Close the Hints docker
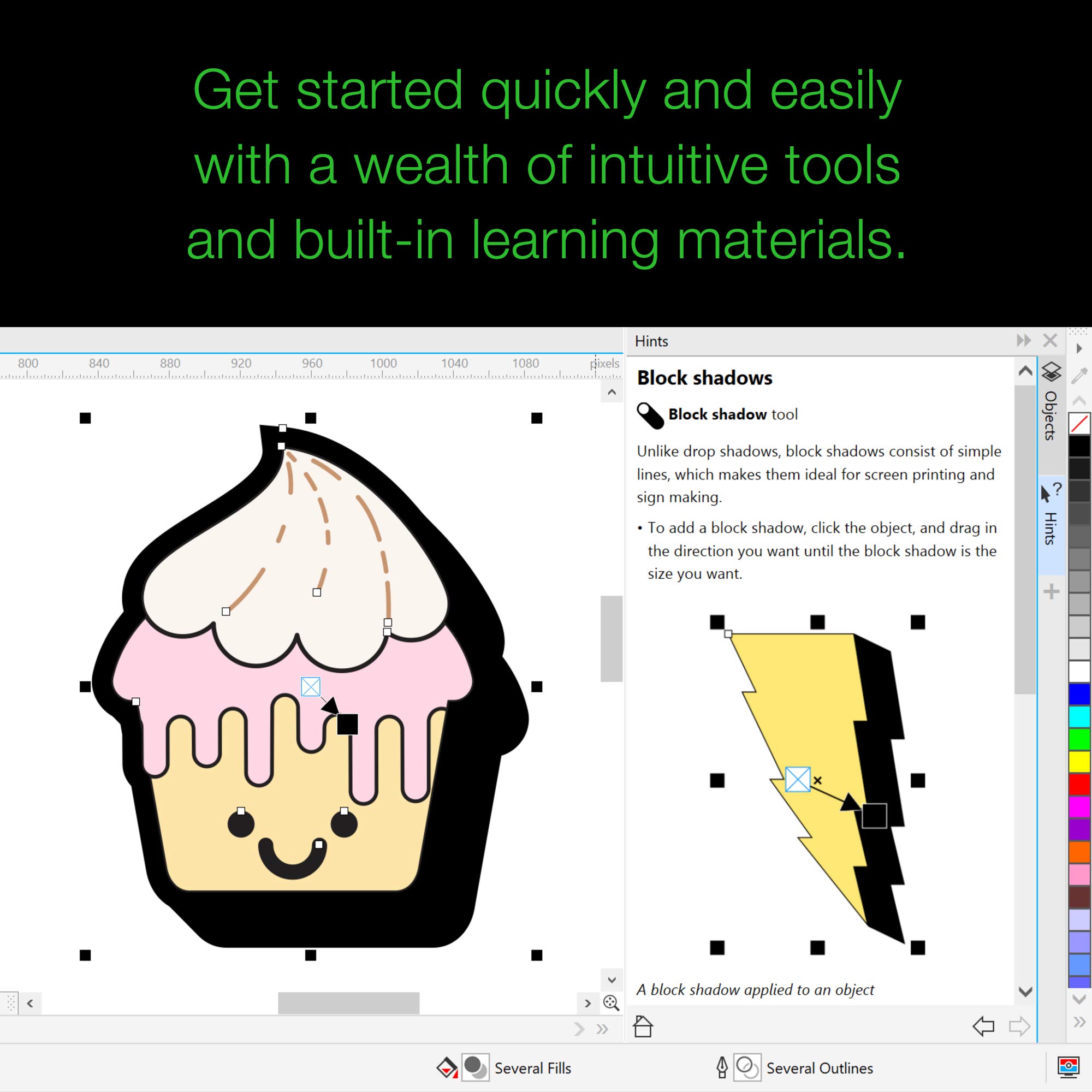Image resolution: width=1092 pixels, height=1092 pixels. pos(1050,340)
